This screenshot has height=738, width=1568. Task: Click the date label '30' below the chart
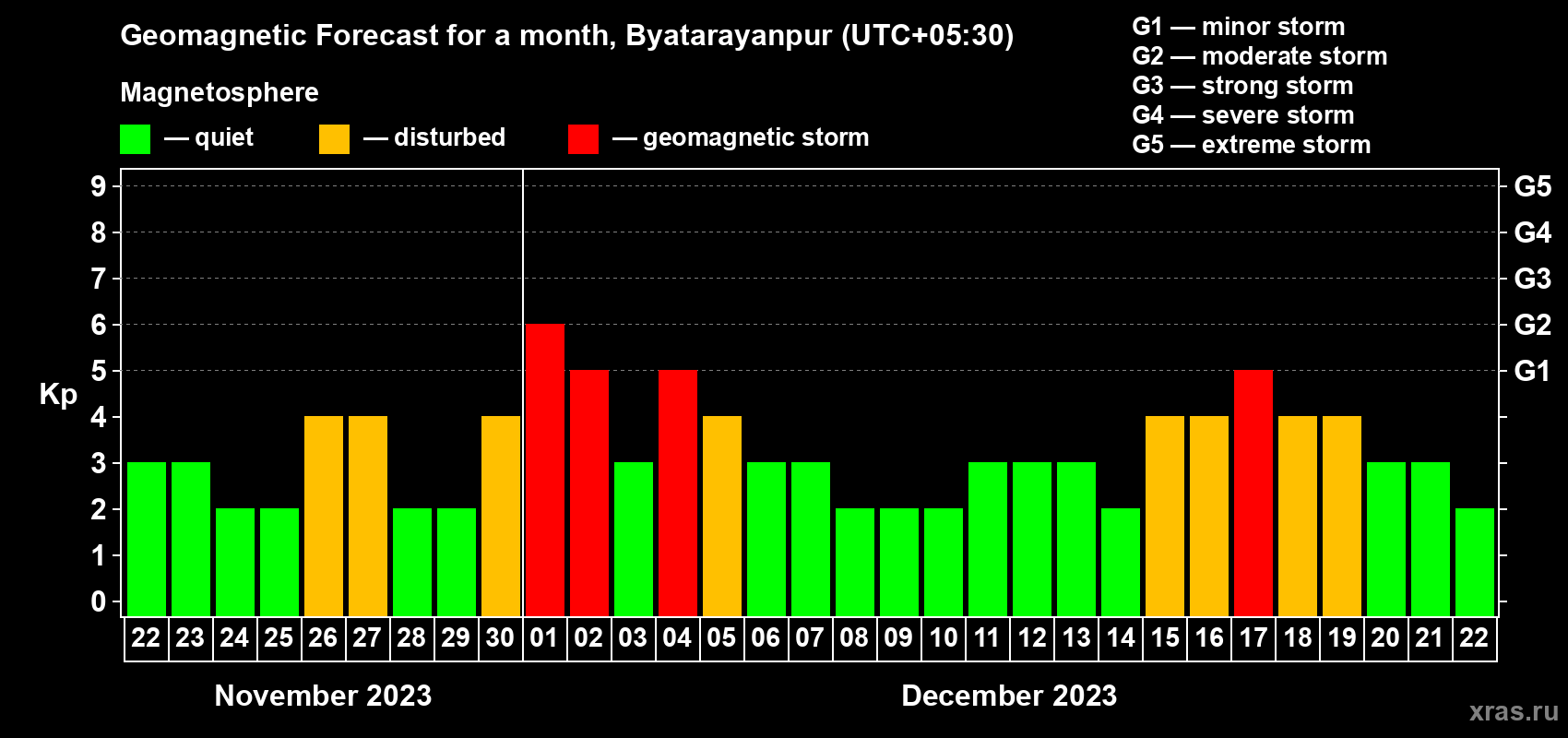click(500, 637)
